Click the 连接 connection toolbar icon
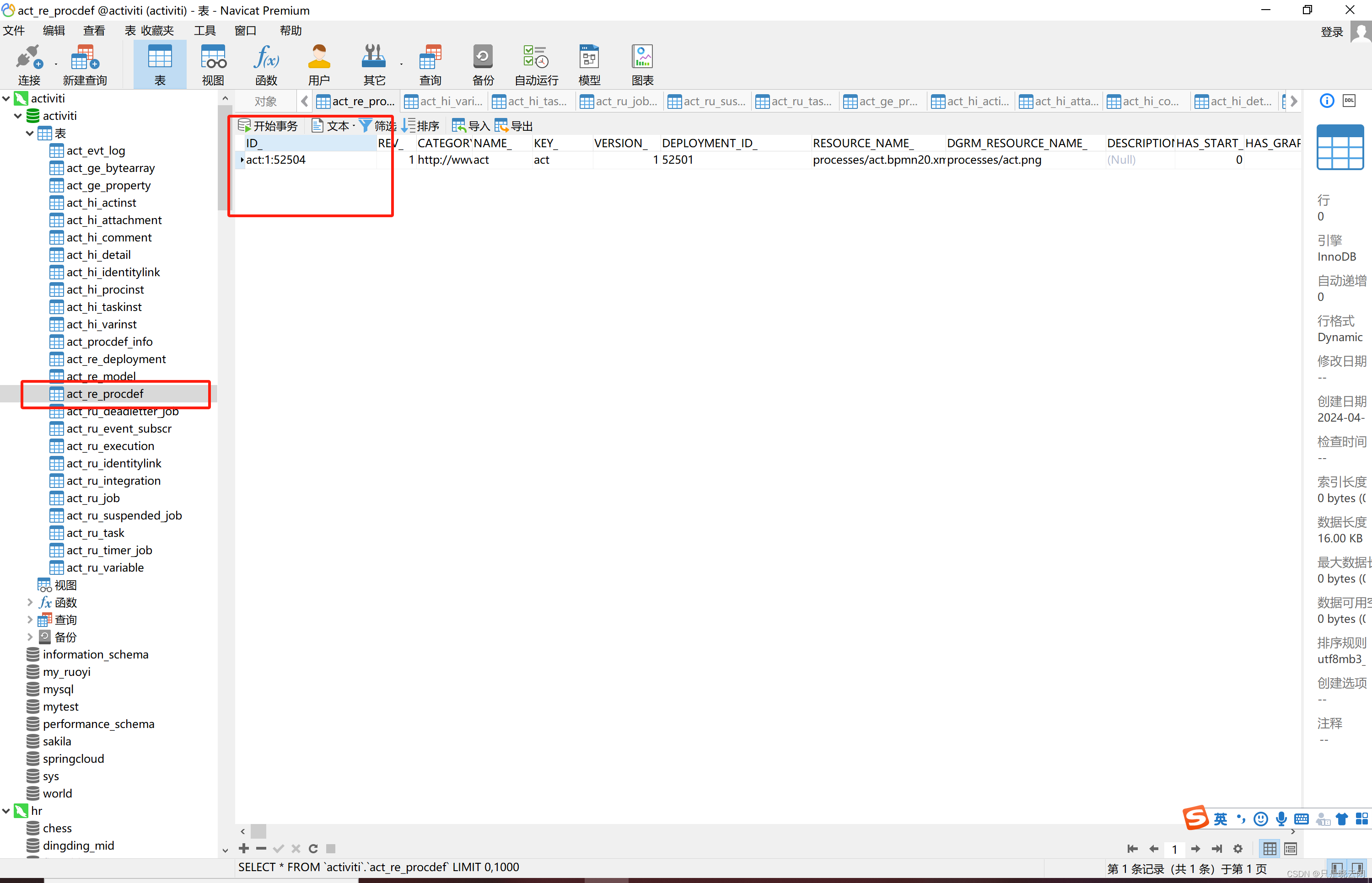This screenshot has height=883, width=1372. [29, 64]
